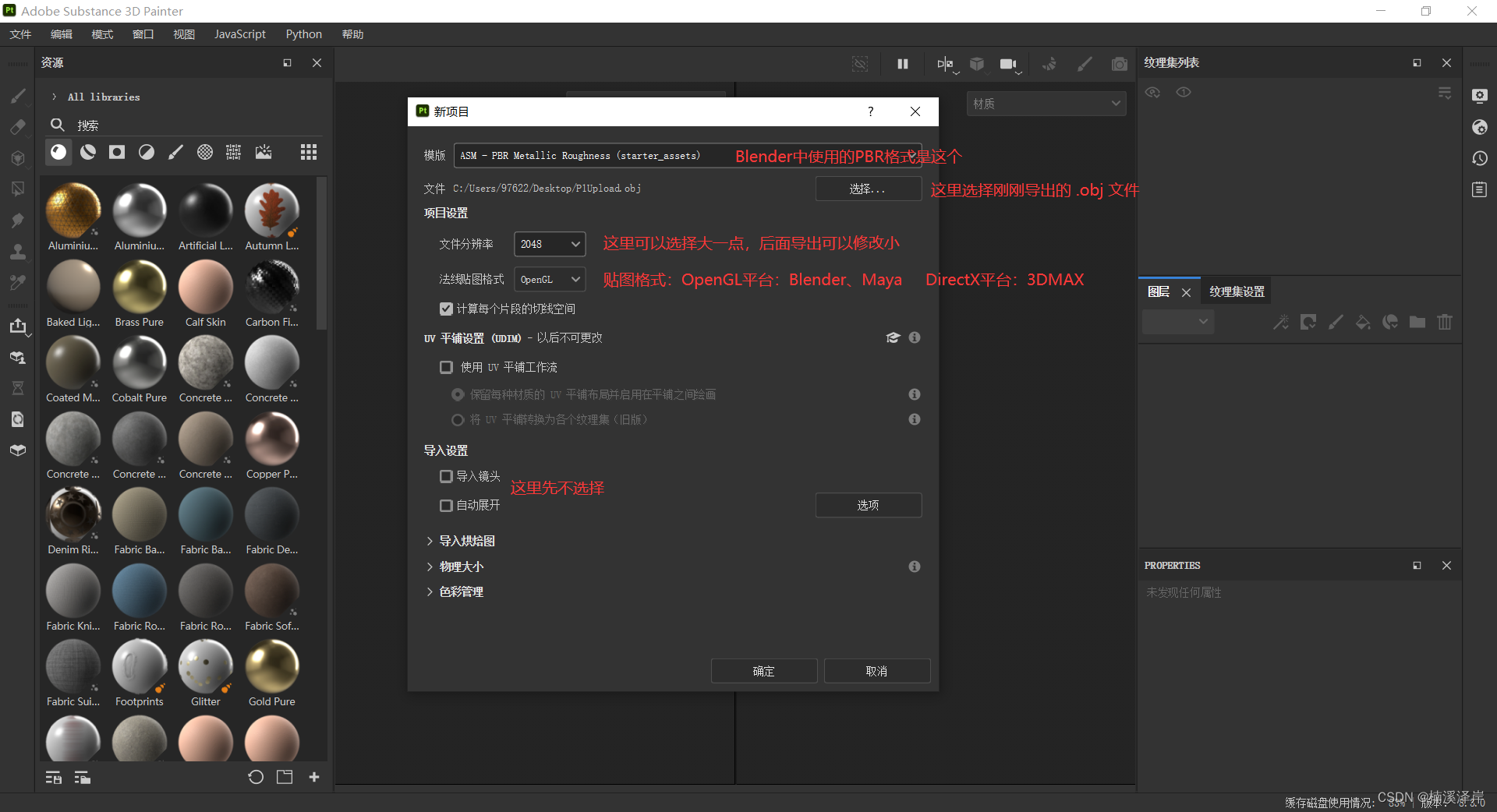Open the material channel dropdown in viewport
1497x812 pixels.
coord(1046,103)
